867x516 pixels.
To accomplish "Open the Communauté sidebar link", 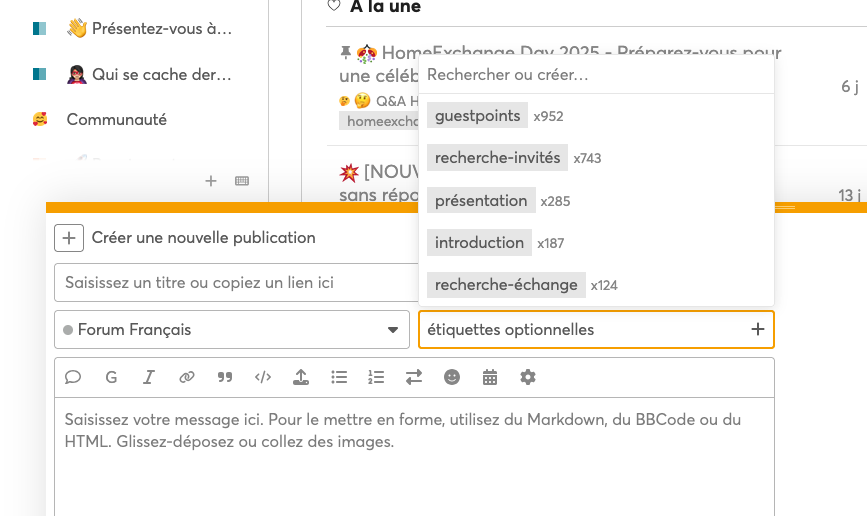I will (116, 120).
